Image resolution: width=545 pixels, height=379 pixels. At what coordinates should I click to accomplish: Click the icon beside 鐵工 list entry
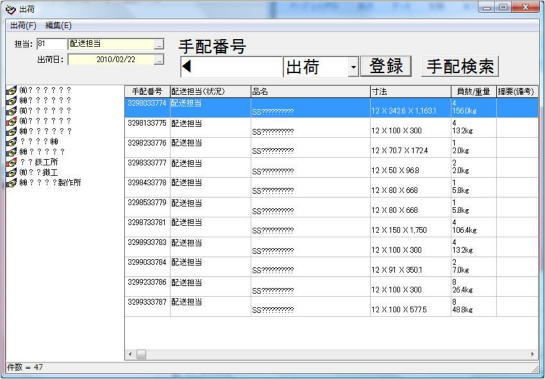point(11,172)
